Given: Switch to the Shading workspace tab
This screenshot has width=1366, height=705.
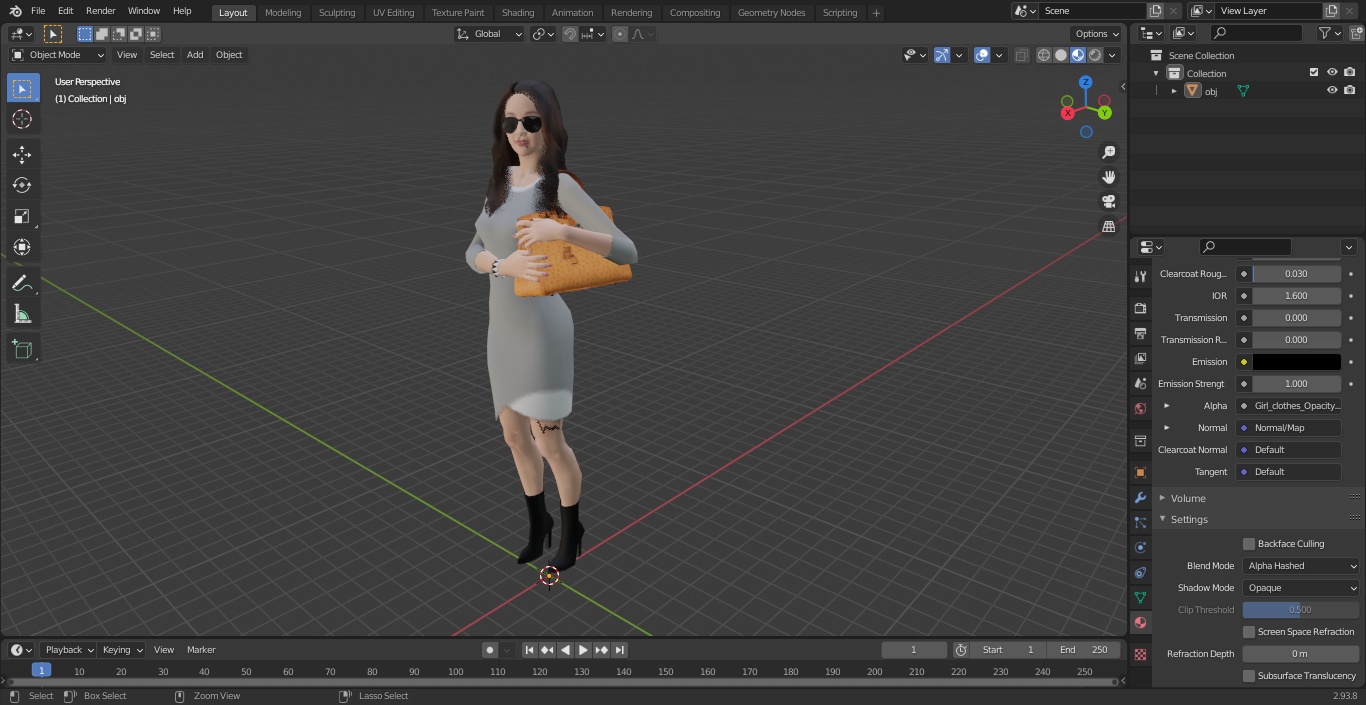Looking at the screenshot, I should [518, 13].
